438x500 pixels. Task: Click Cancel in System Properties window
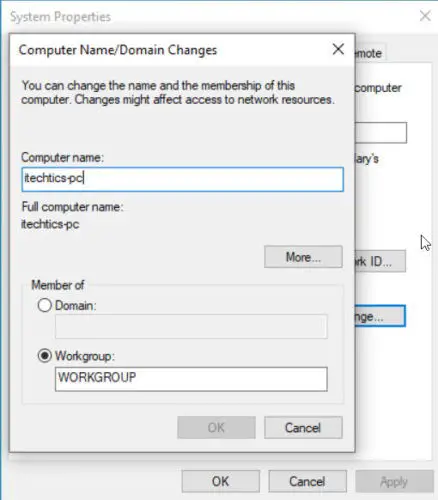(x=307, y=481)
